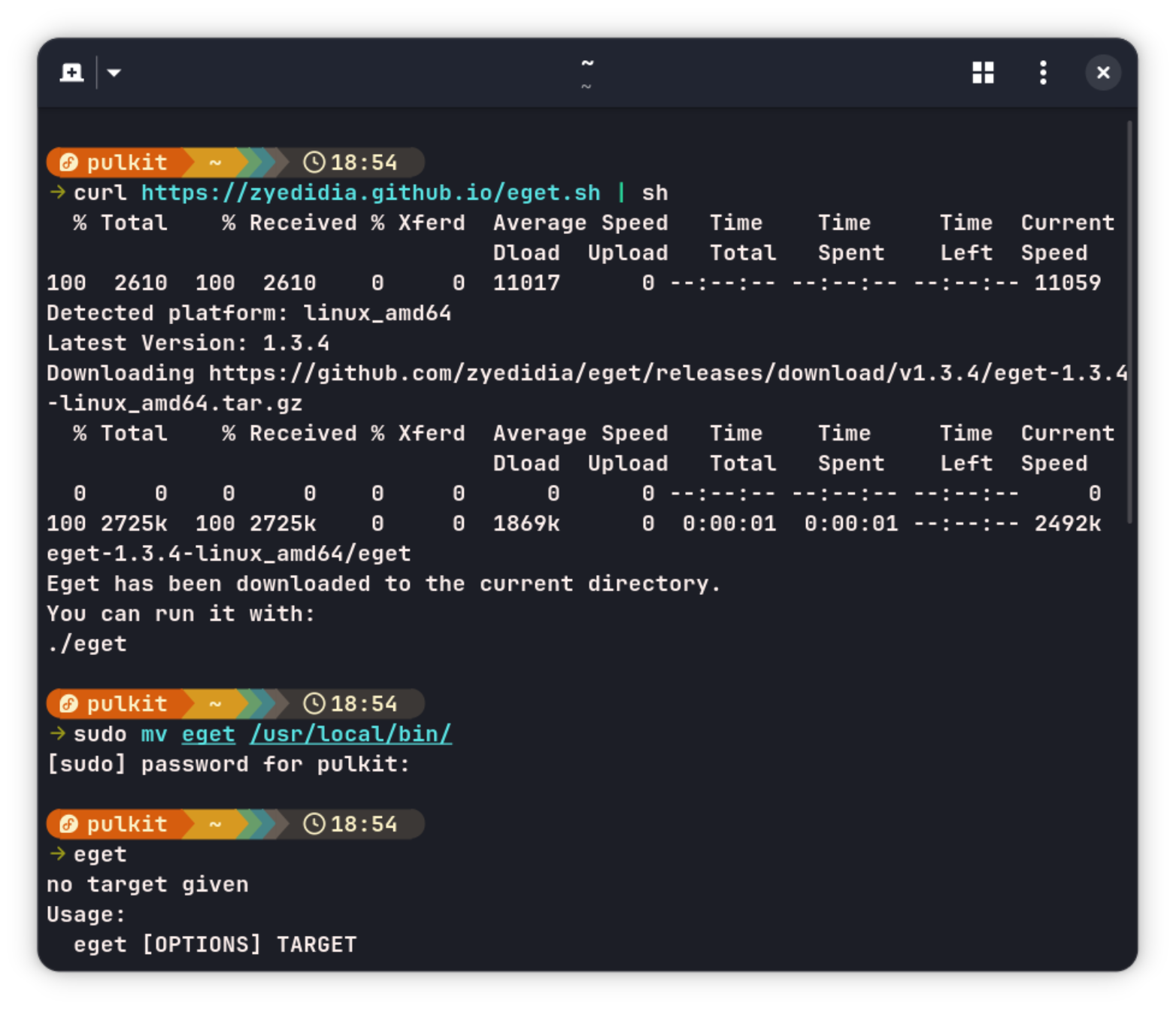Click the underlined eget argument after mv
The height and width of the screenshot is (1009, 1176).
point(208,735)
